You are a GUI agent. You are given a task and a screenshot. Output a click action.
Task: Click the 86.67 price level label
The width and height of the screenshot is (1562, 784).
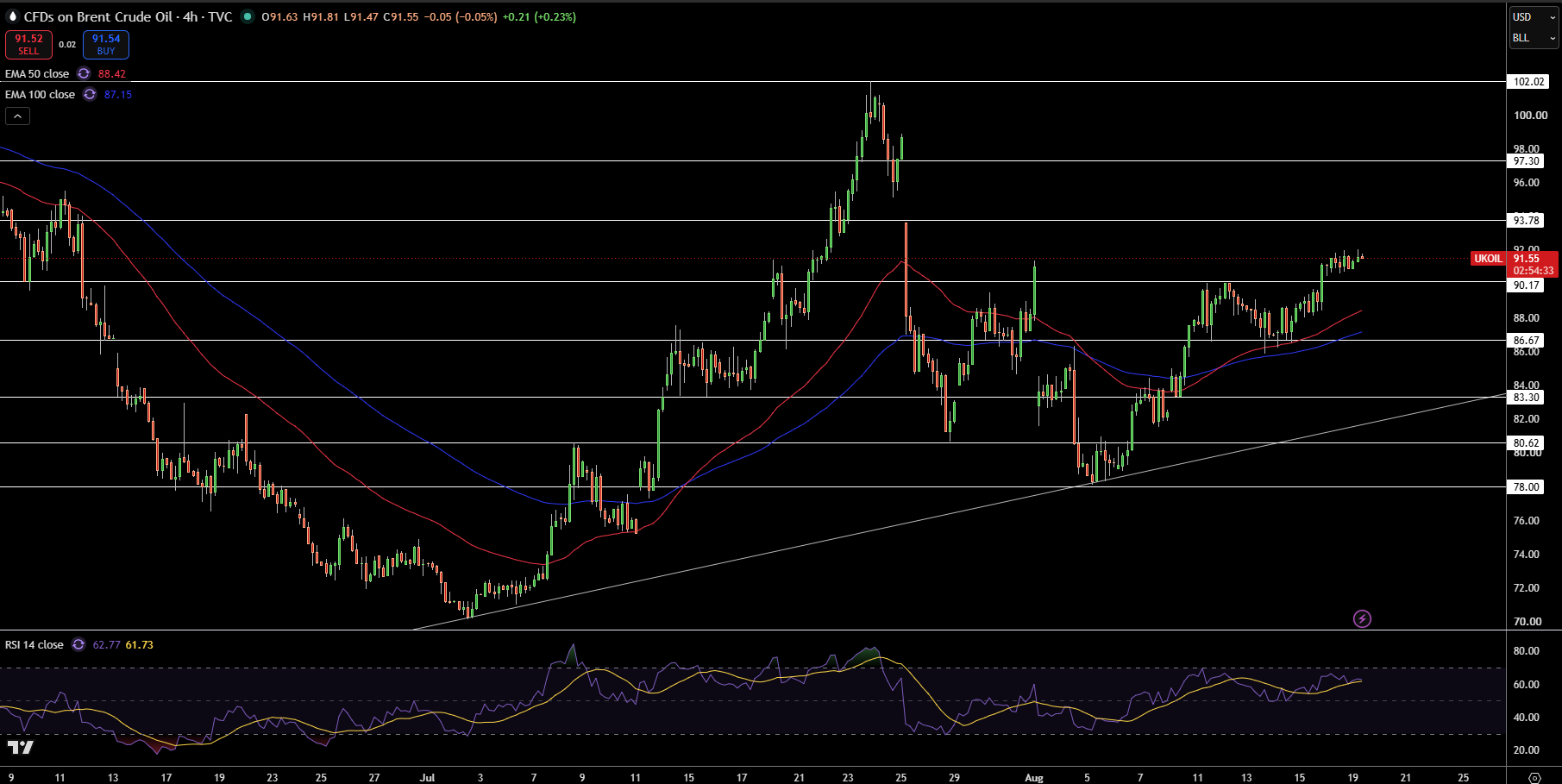(x=1526, y=341)
